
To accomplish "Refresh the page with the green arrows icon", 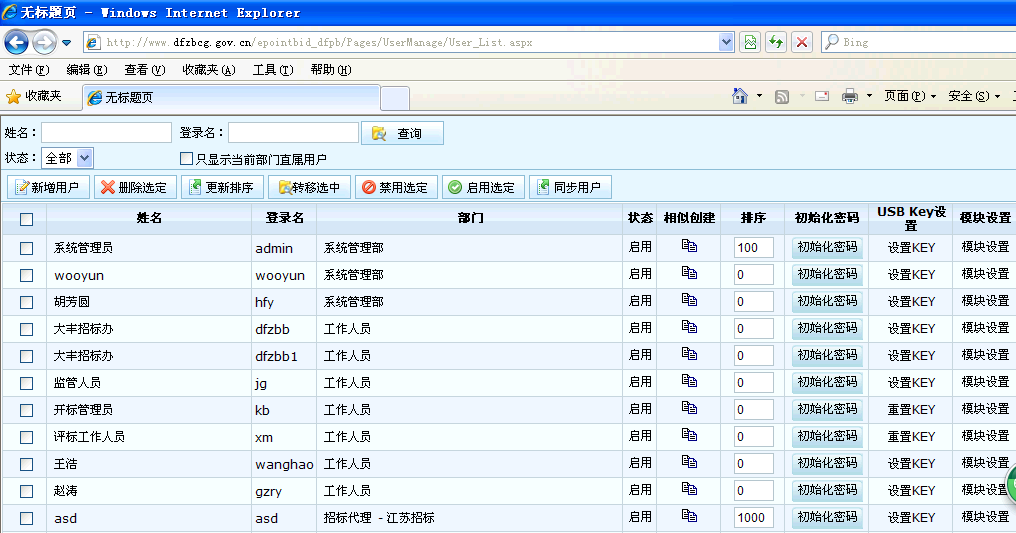I will [776, 42].
